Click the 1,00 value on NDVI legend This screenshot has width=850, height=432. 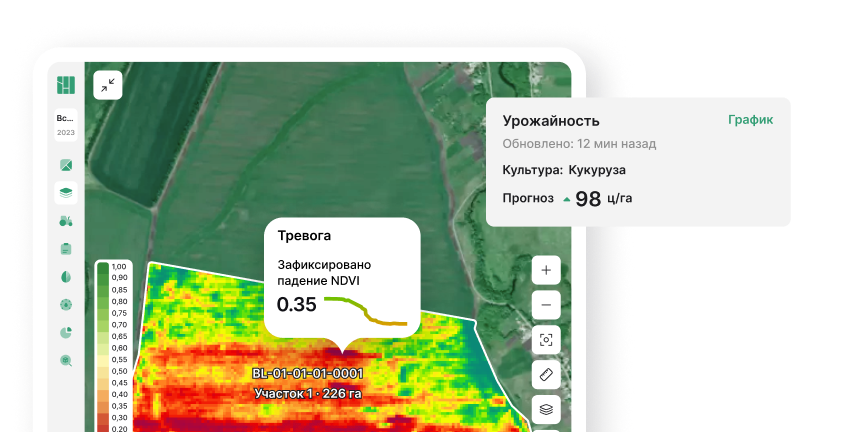click(x=119, y=267)
